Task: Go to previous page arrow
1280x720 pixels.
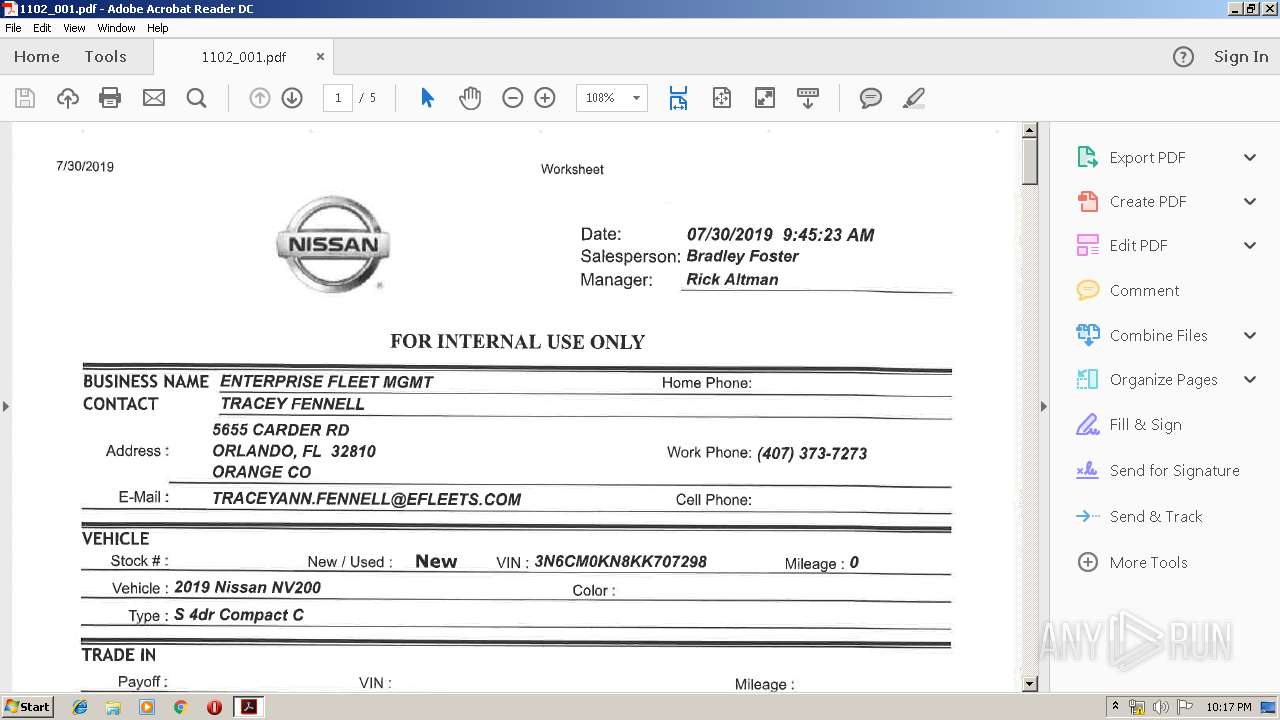Action: [x=260, y=98]
